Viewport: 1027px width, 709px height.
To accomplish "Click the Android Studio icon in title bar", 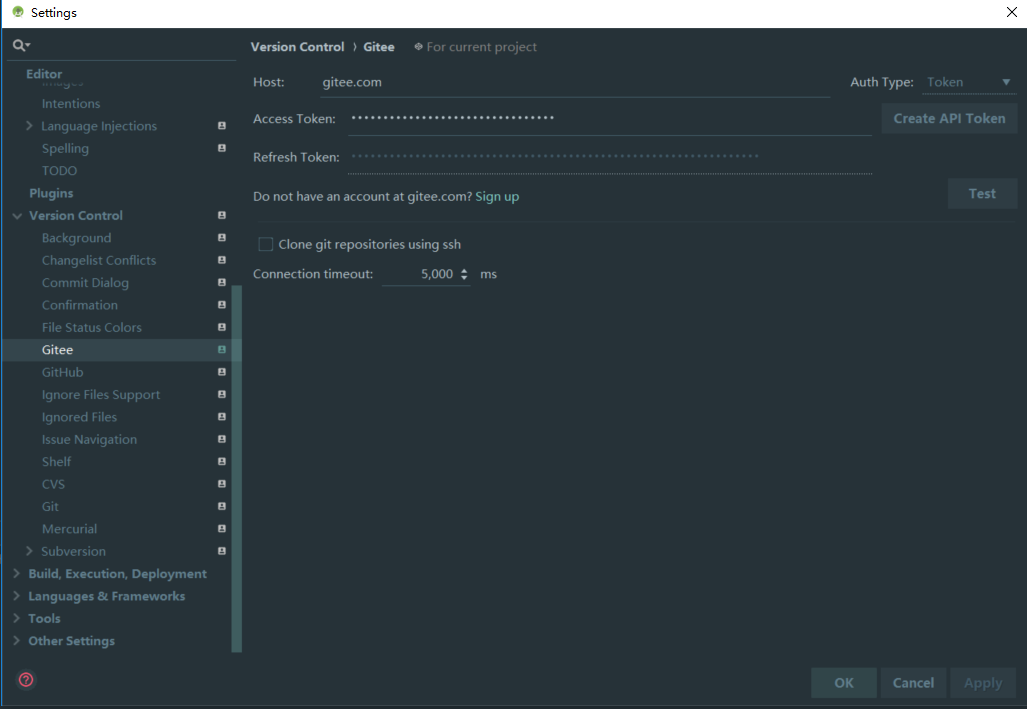I will [x=18, y=12].
